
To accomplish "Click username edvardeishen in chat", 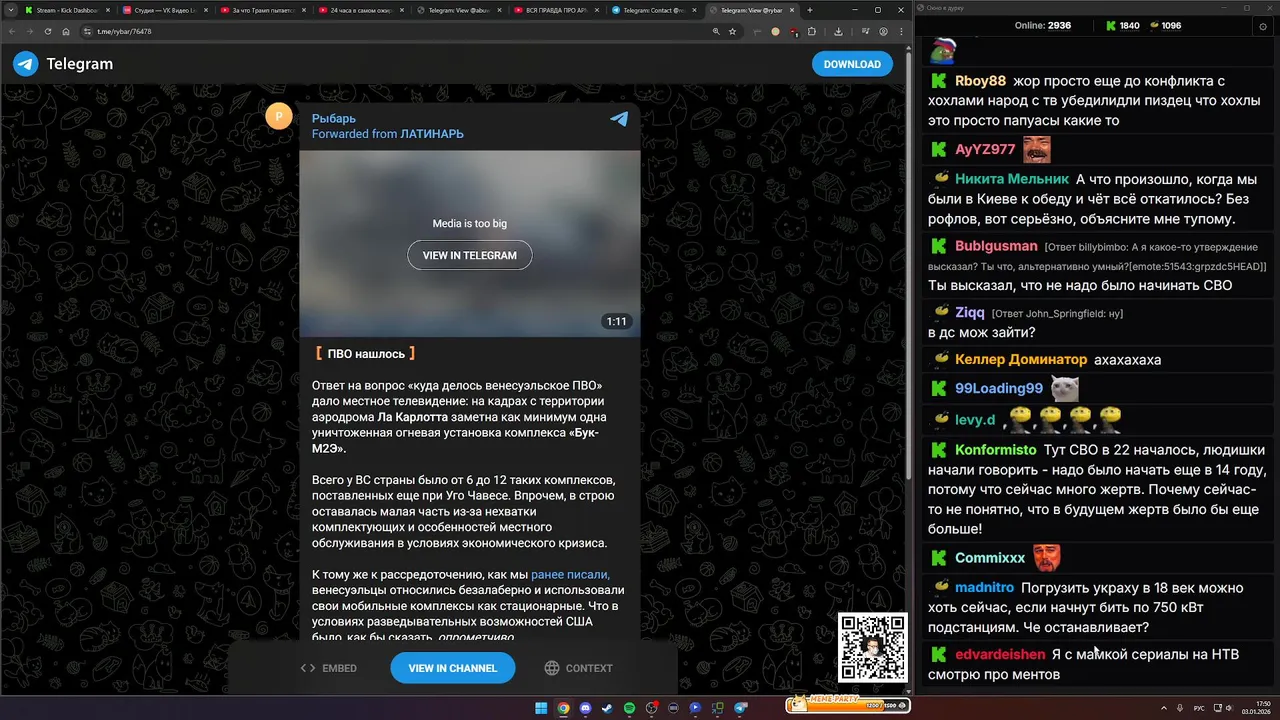I will click(x=1000, y=655).
